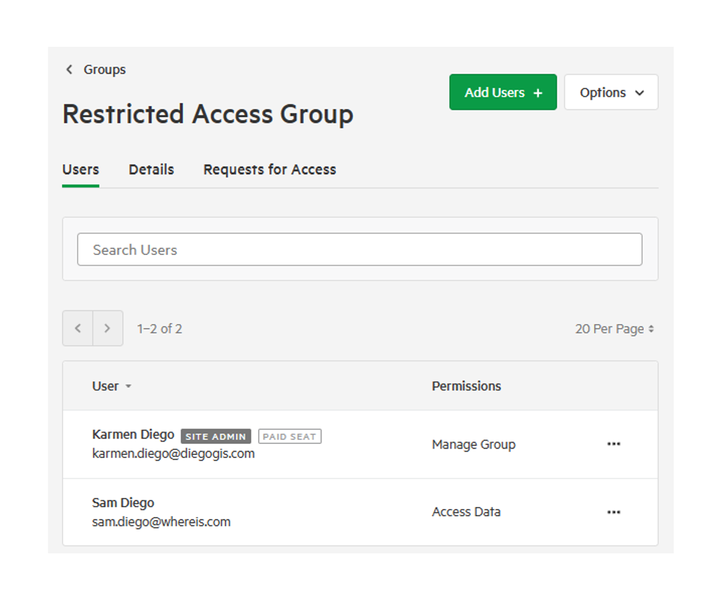Click the Add Users button
720x606 pixels.
click(x=503, y=92)
